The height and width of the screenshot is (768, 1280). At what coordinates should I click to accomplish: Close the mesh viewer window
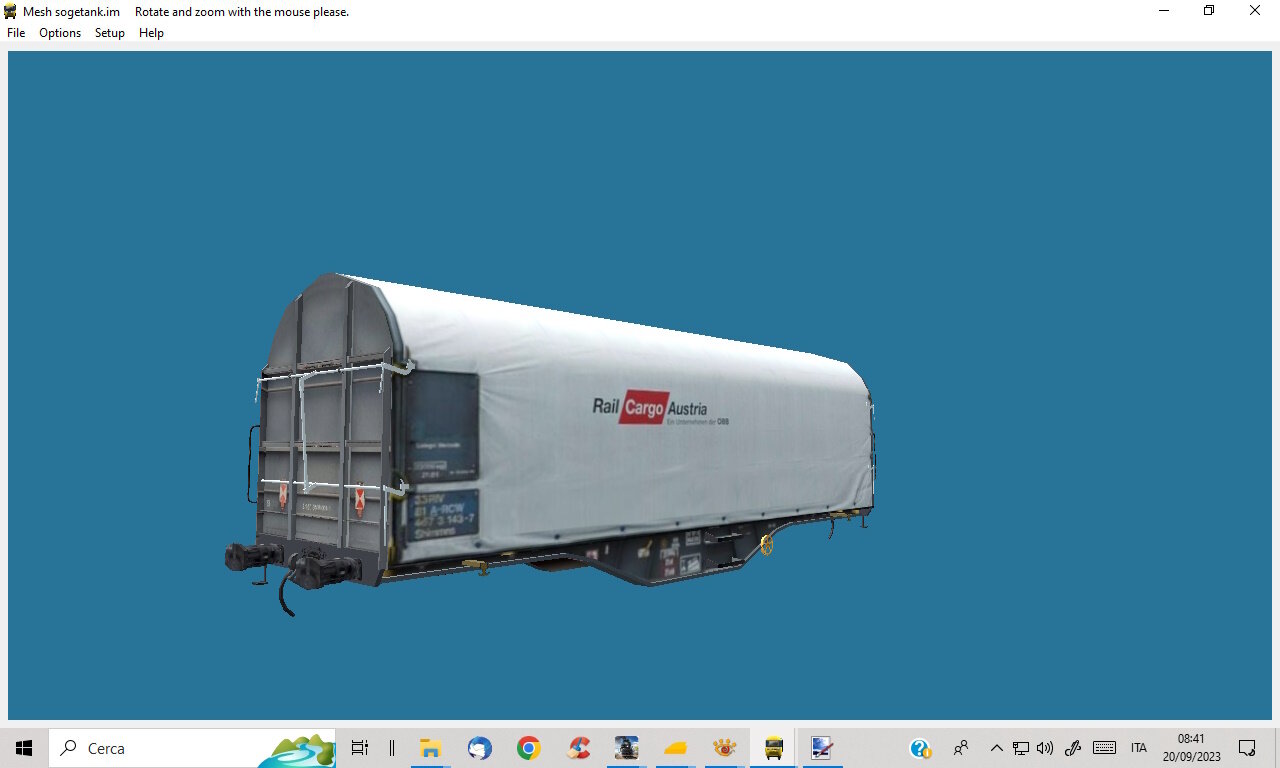click(x=1255, y=11)
